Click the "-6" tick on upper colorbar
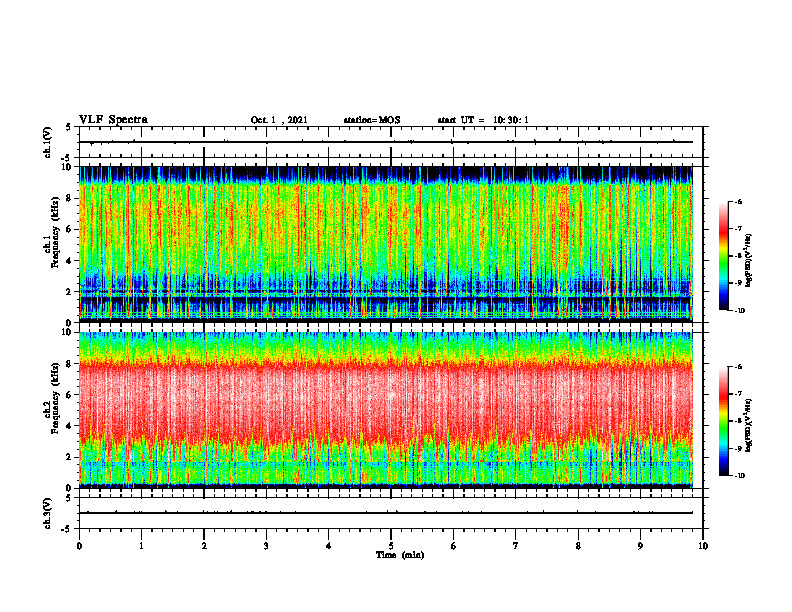792x612 pixels. click(739, 201)
